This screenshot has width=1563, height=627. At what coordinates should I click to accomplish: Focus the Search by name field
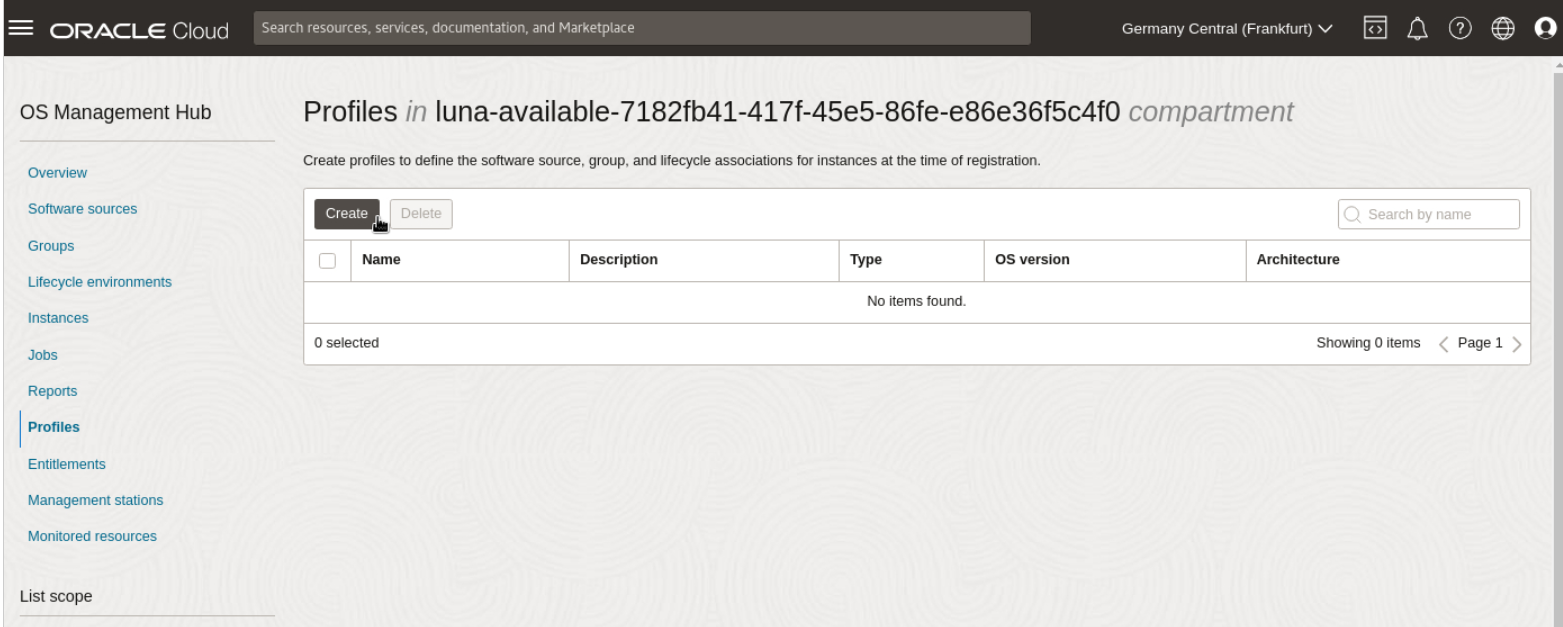click(1429, 214)
